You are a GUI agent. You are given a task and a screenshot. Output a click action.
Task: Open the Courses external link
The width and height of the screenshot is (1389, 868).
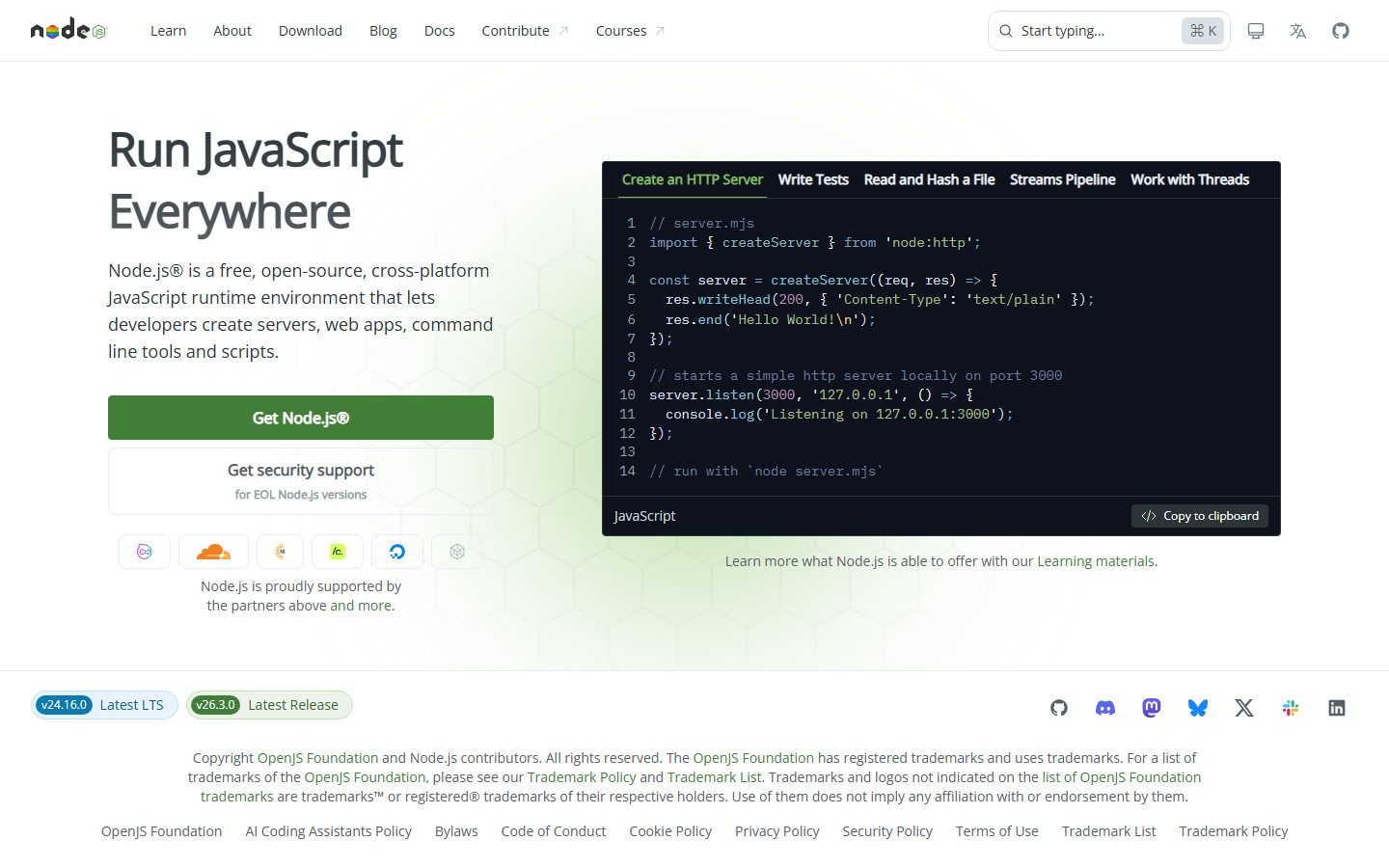tap(630, 31)
